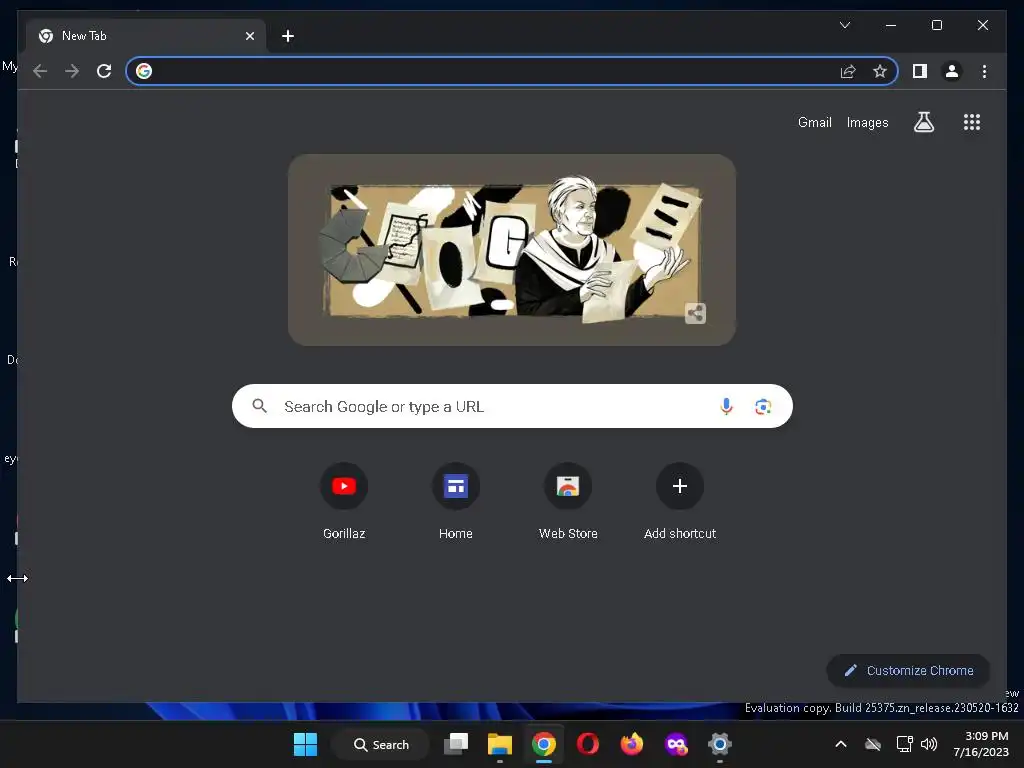Viewport: 1024px width, 768px height.
Task: Minimize the Chrome window
Action: 891,25
